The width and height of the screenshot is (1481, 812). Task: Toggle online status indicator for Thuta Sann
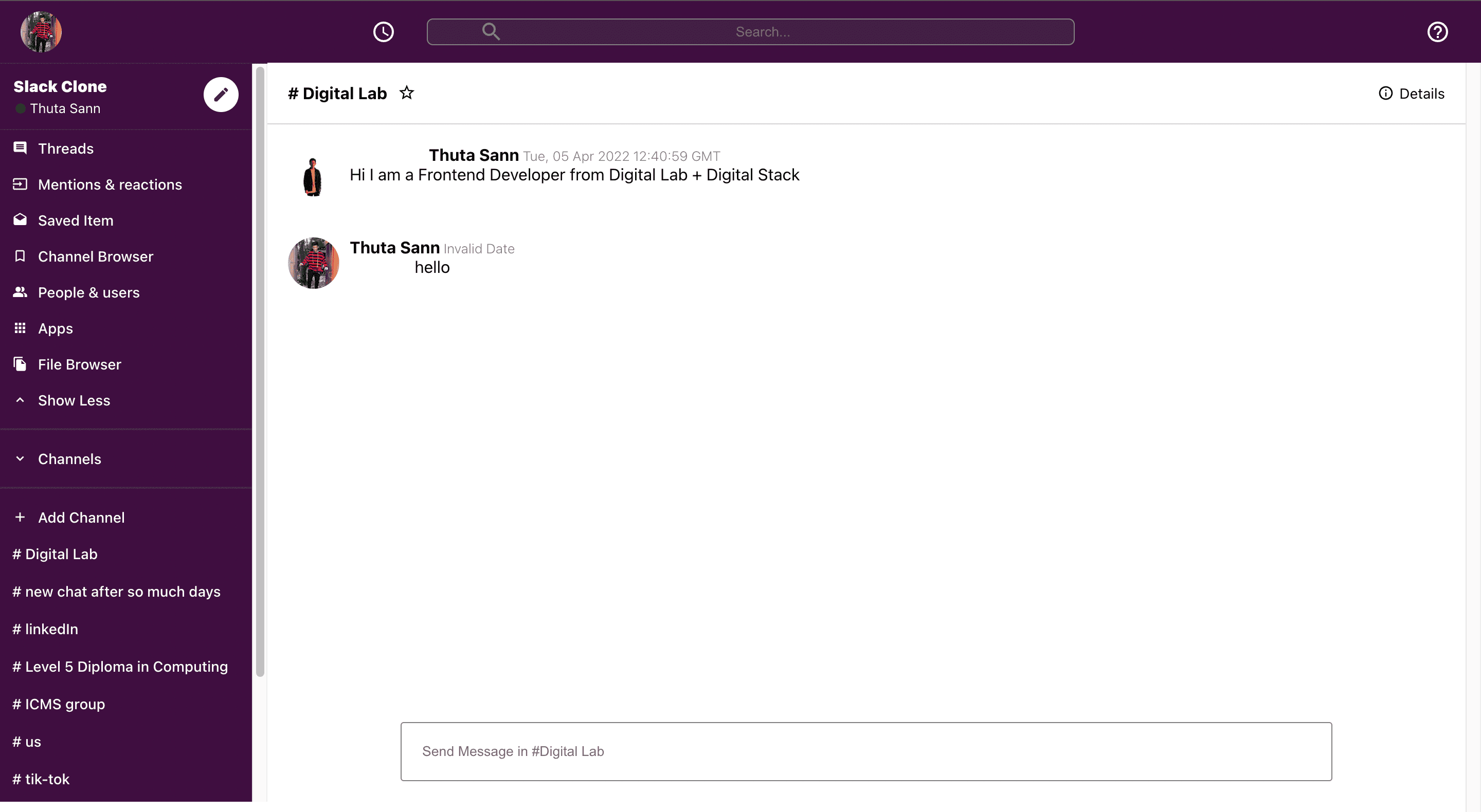click(21, 108)
